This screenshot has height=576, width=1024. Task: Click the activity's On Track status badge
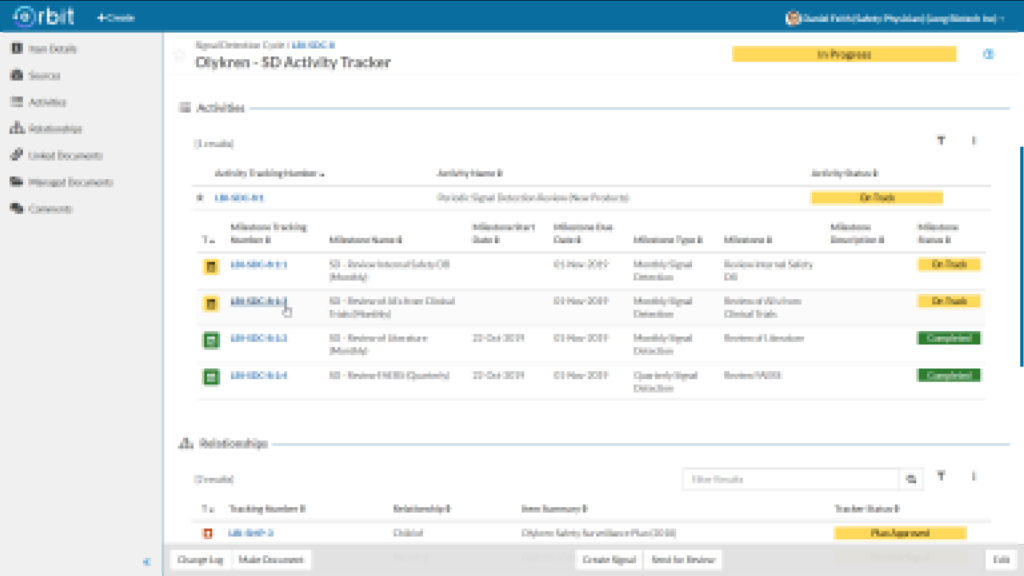point(876,197)
